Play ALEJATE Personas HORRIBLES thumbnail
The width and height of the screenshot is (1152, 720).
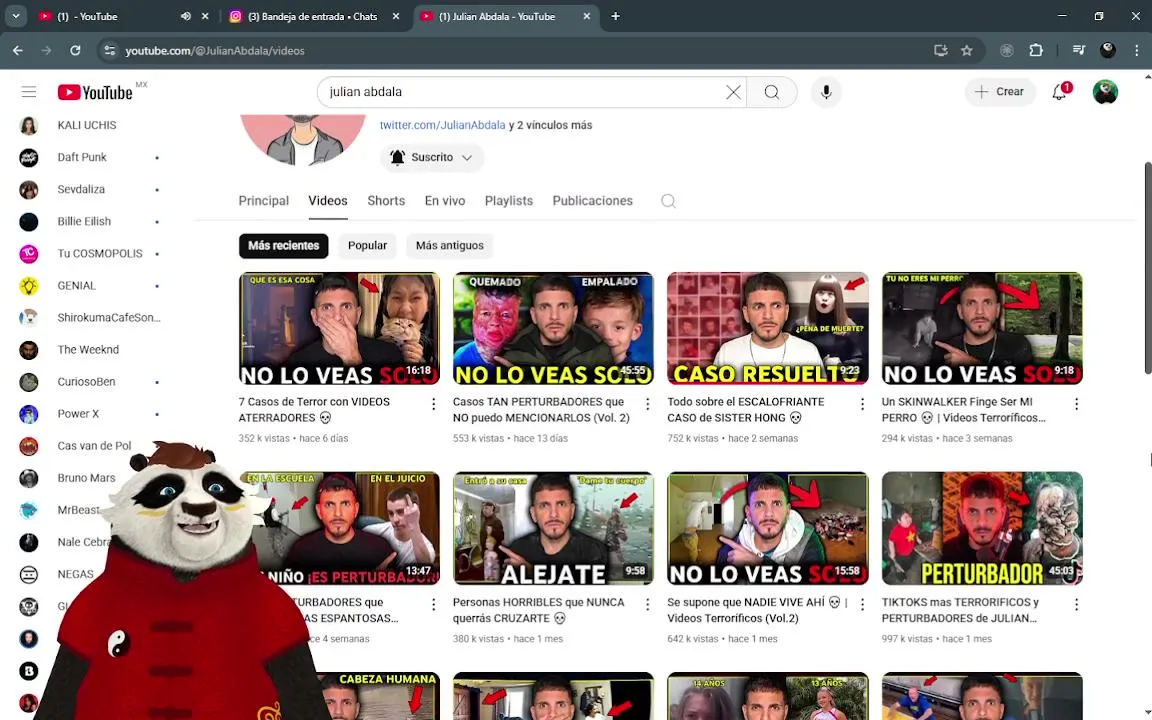click(x=553, y=528)
